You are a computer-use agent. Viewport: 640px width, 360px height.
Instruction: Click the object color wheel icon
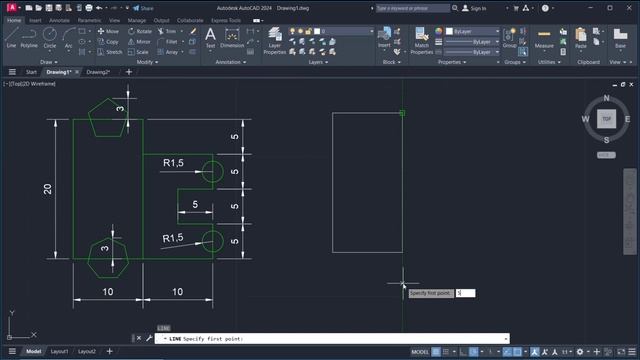438,31
